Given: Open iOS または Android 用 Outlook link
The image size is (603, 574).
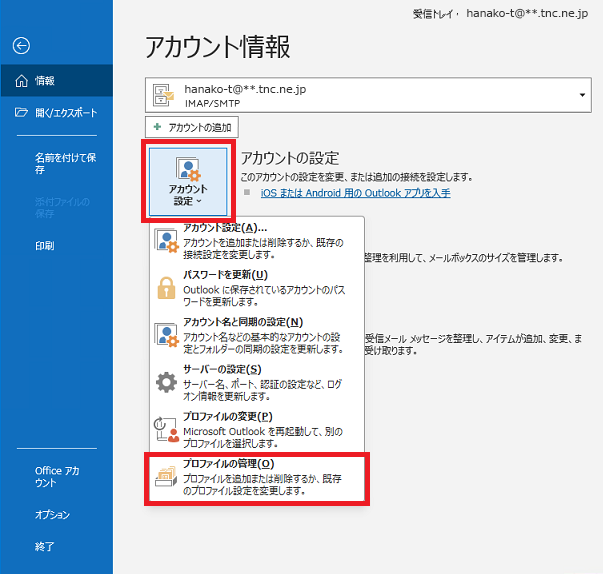Looking at the screenshot, I should click(x=354, y=192).
